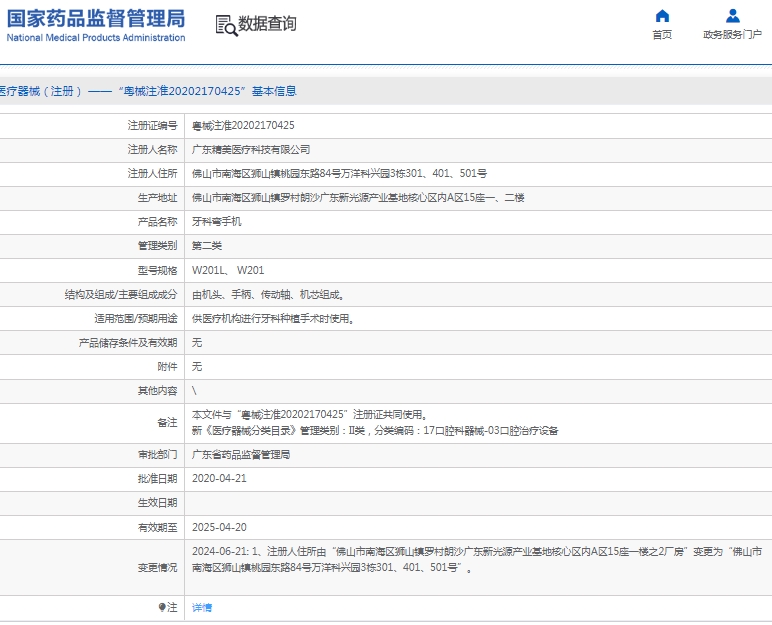Click the 审批部门 field label

pos(158,455)
